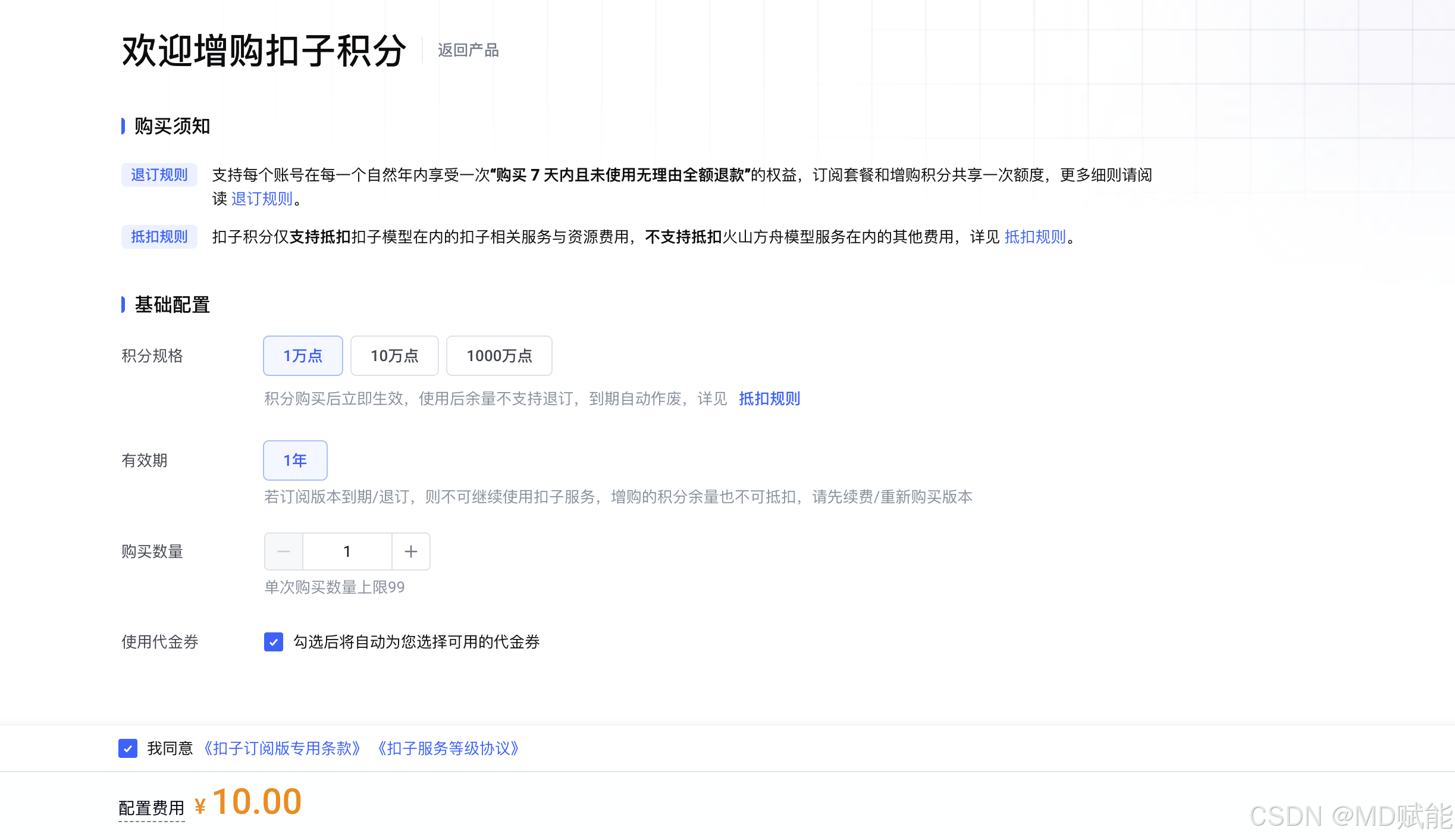The width and height of the screenshot is (1455, 840).
Task: Click the increase quantity plus icon
Action: 411,551
